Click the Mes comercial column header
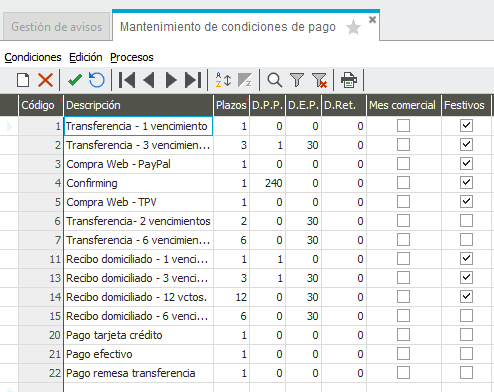This screenshot has height=392, width=494. [x=404, y=105]
